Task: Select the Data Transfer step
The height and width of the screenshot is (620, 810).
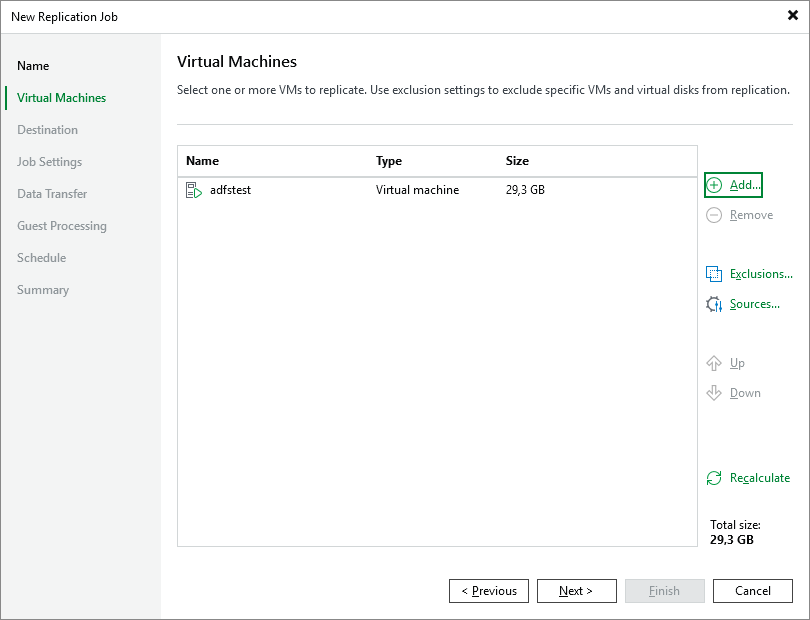Action: pyautogui.click(x=52, y=194)
